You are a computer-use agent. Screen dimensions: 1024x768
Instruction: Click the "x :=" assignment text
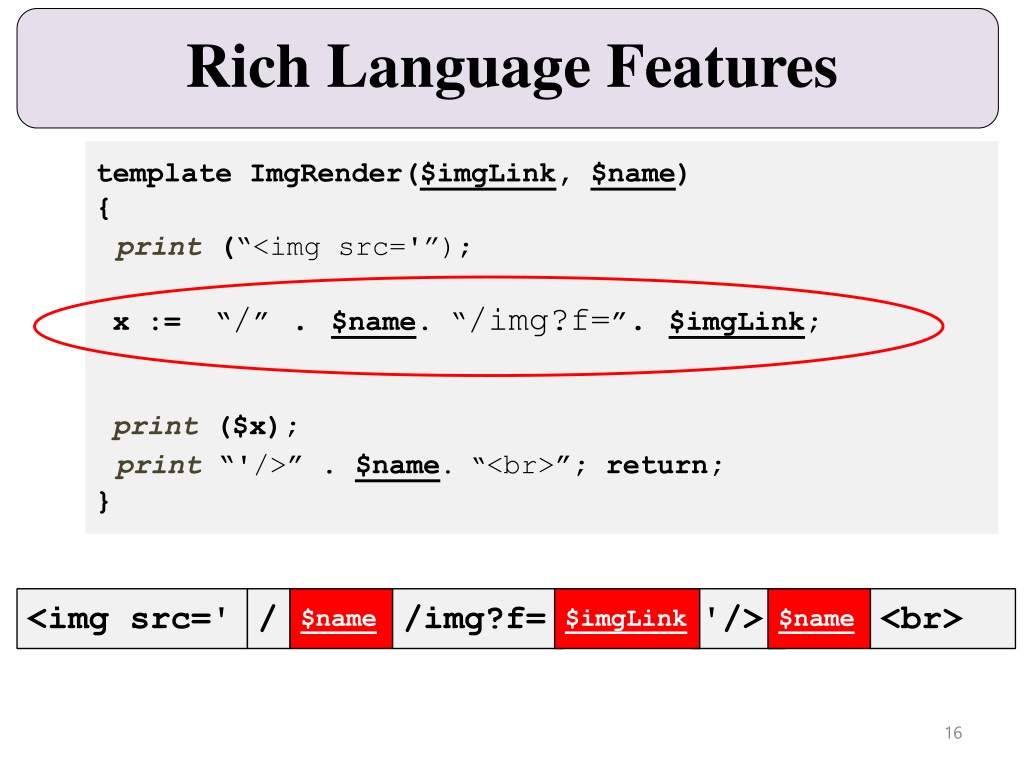pos(147,322)
